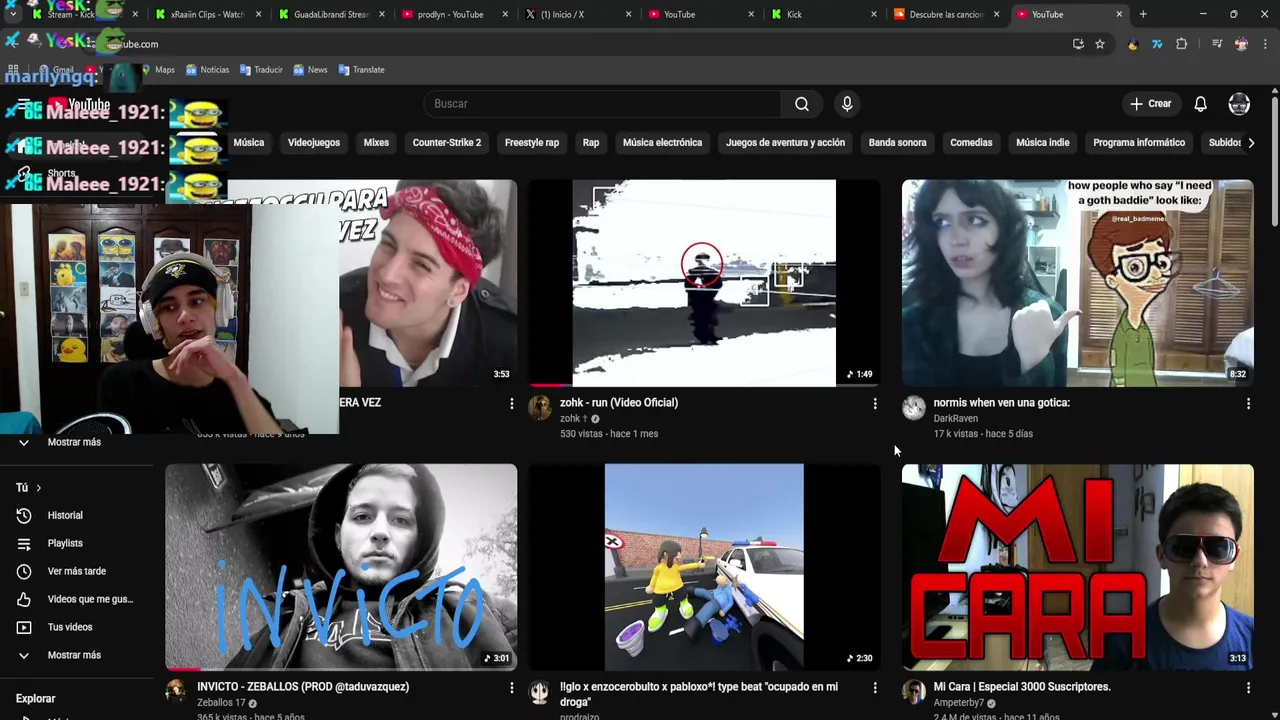
Task: Open the Translate bookmark
Action: coord(362,70)
